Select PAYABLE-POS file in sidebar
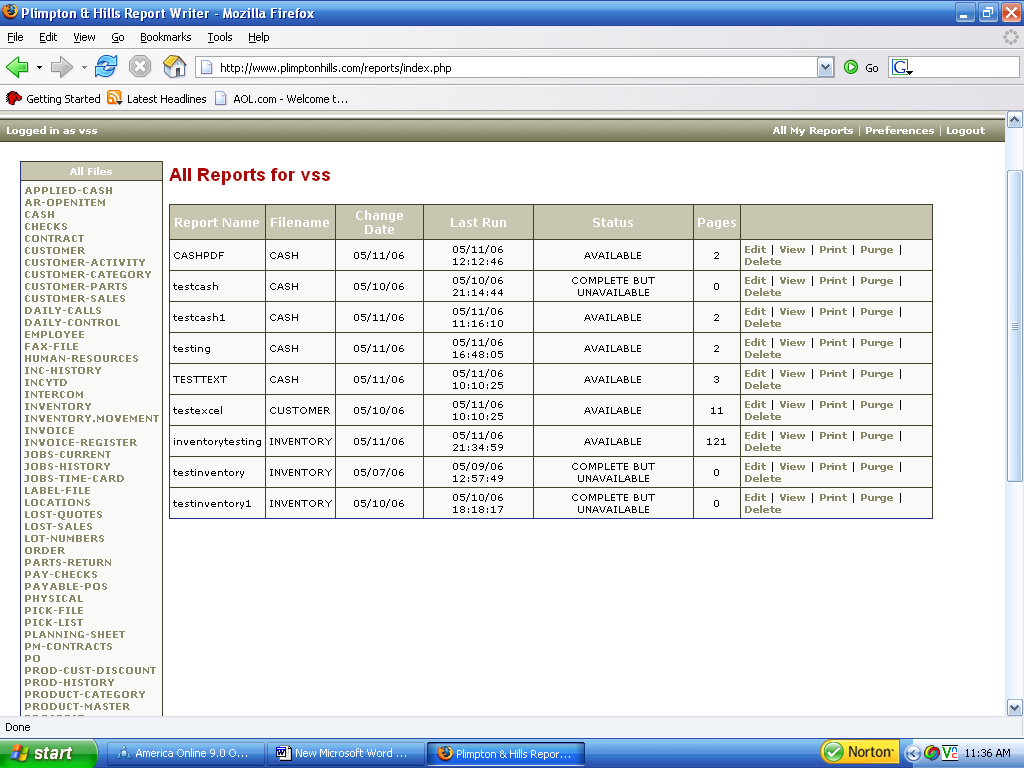 [x=66, y=586]
